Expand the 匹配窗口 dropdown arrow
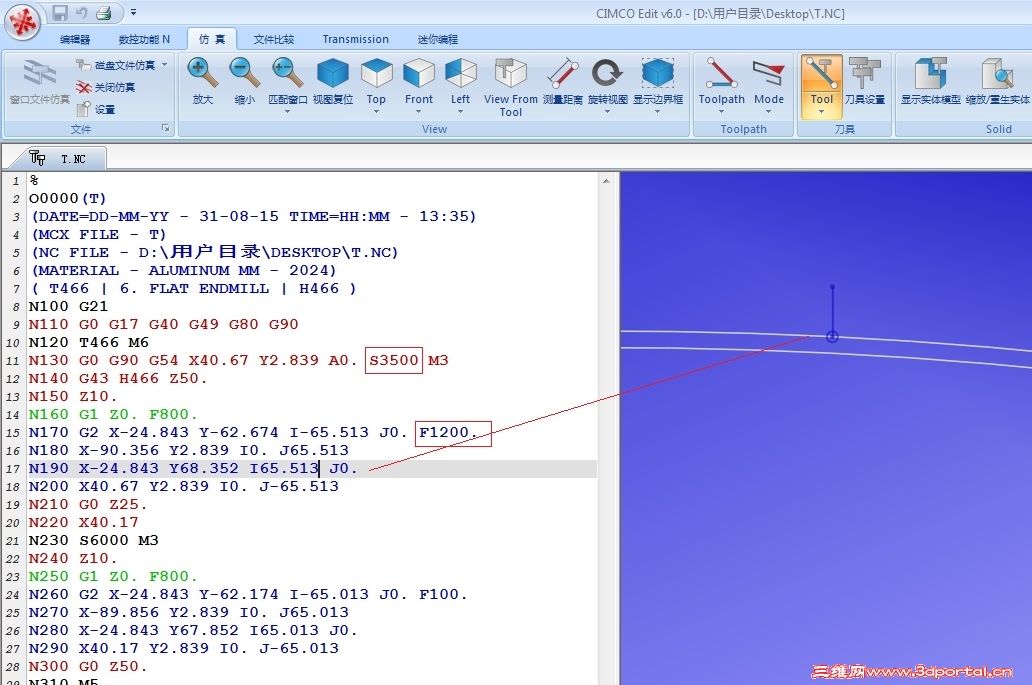This screenshot has width=1032, height=685. 288,112
